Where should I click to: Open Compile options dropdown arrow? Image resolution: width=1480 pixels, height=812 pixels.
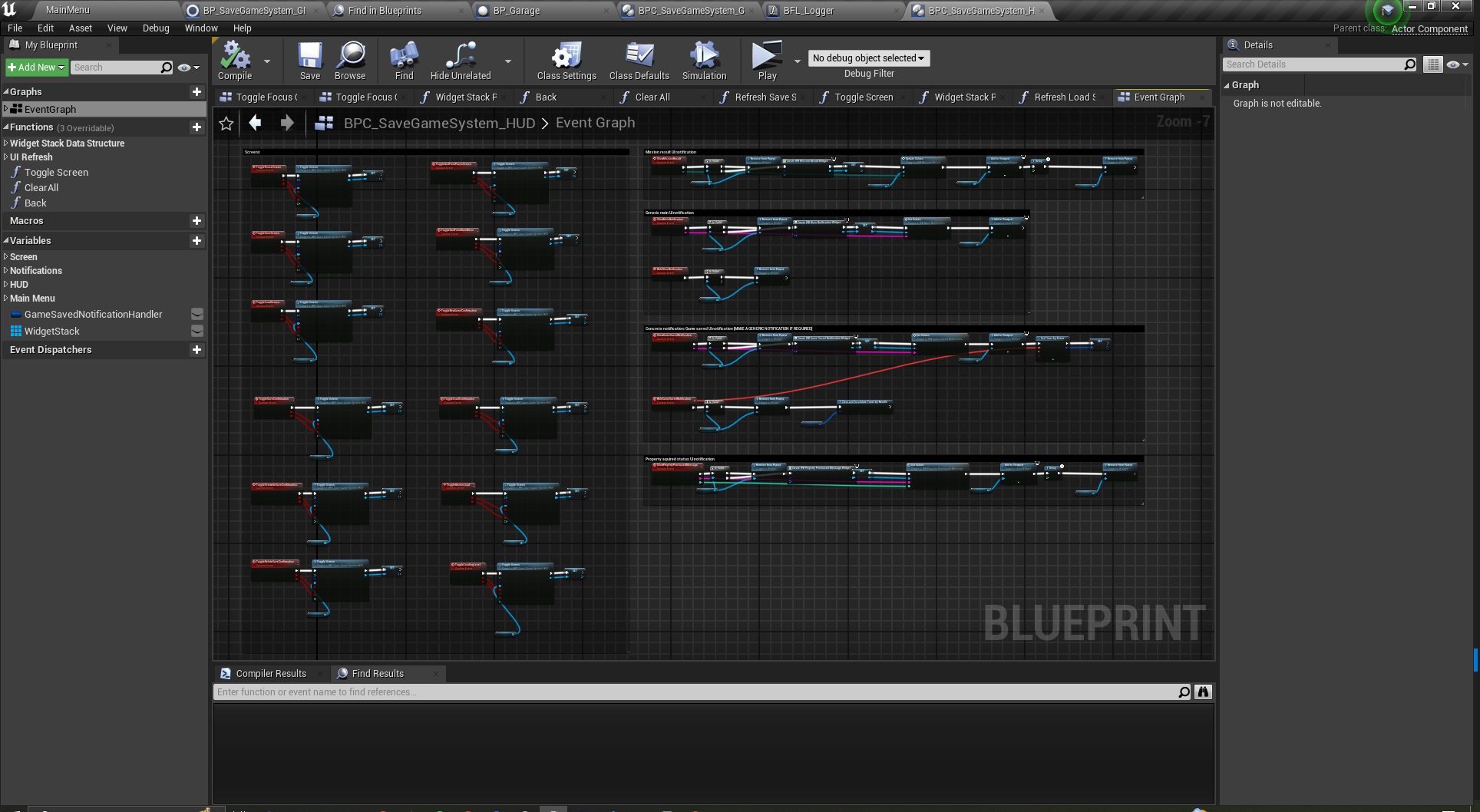(x=267, y=61)
